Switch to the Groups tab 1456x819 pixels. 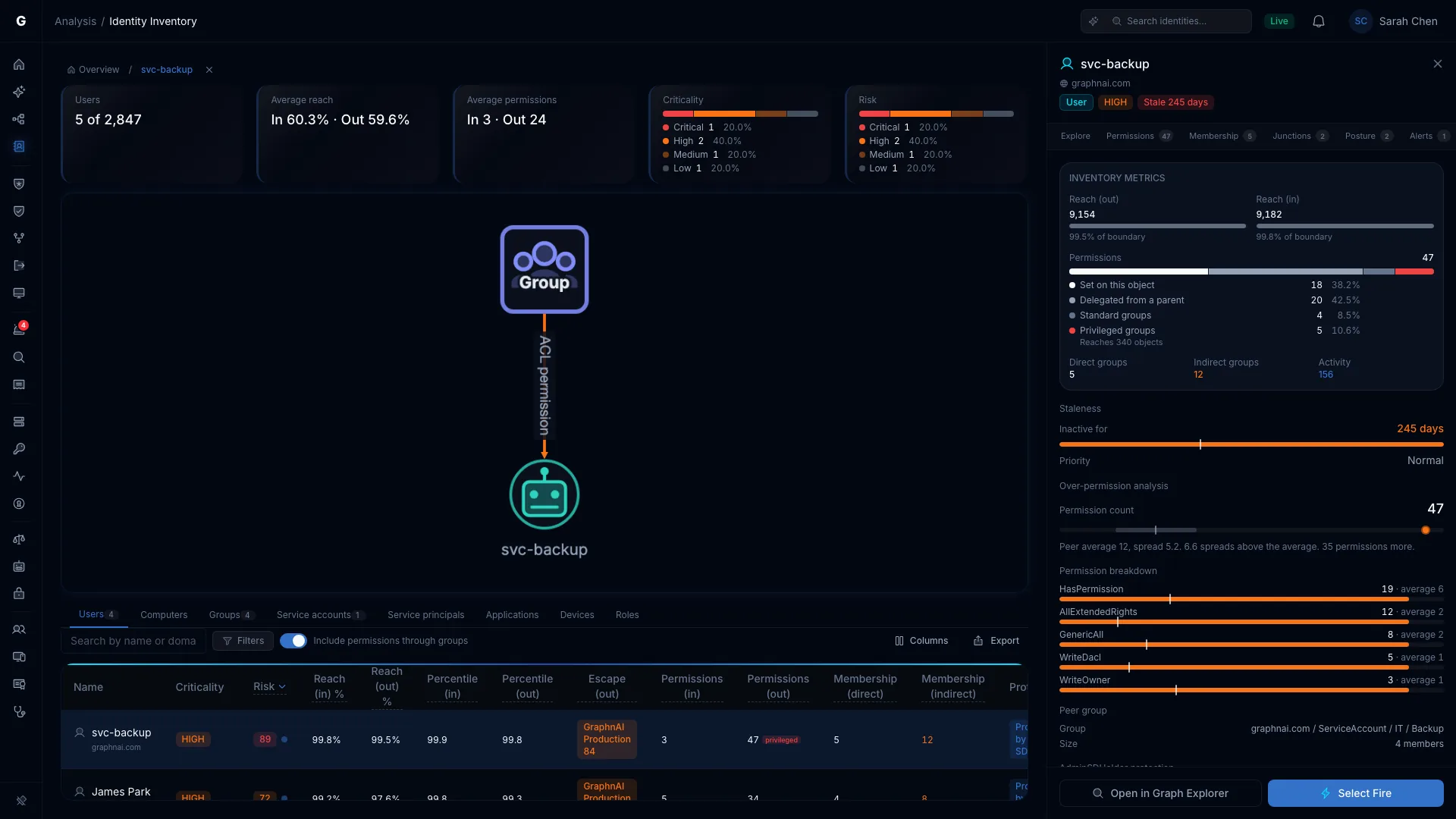point(231,615)
